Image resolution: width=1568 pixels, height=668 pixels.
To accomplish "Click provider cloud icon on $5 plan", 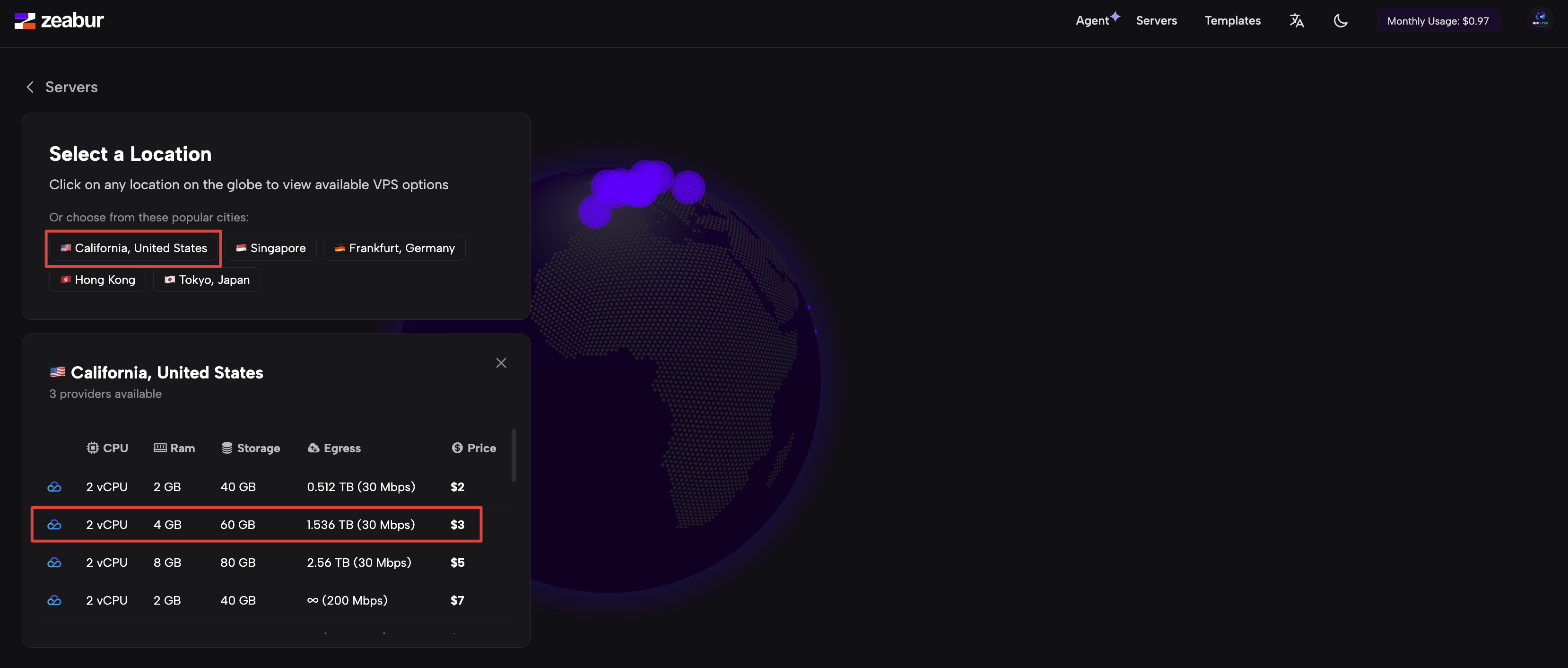I will 54,563.
